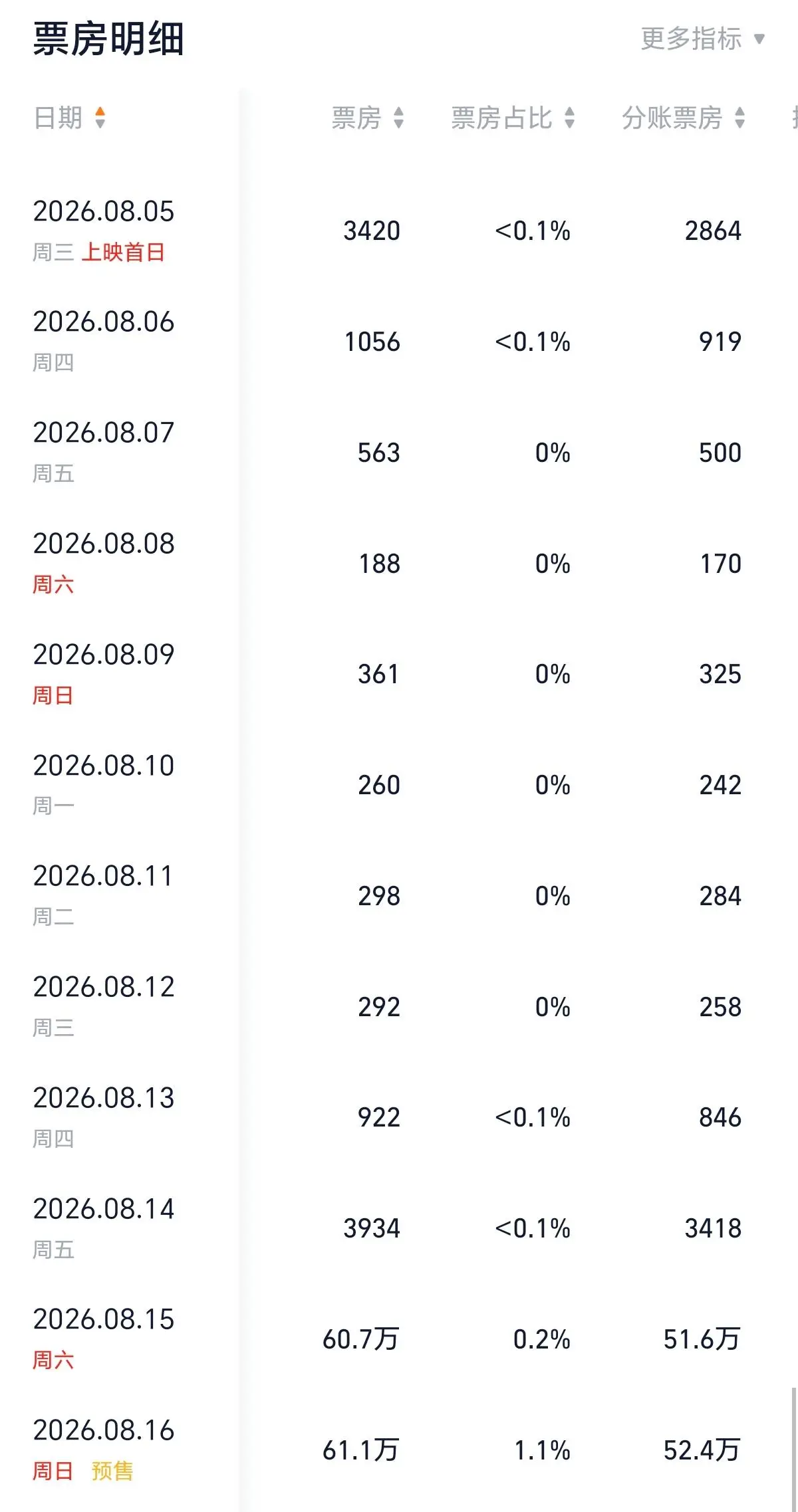The height and width of the screenshot is (1512, 798).
Task: Tap the 1.1% share value
Action: pos(542,1450)
